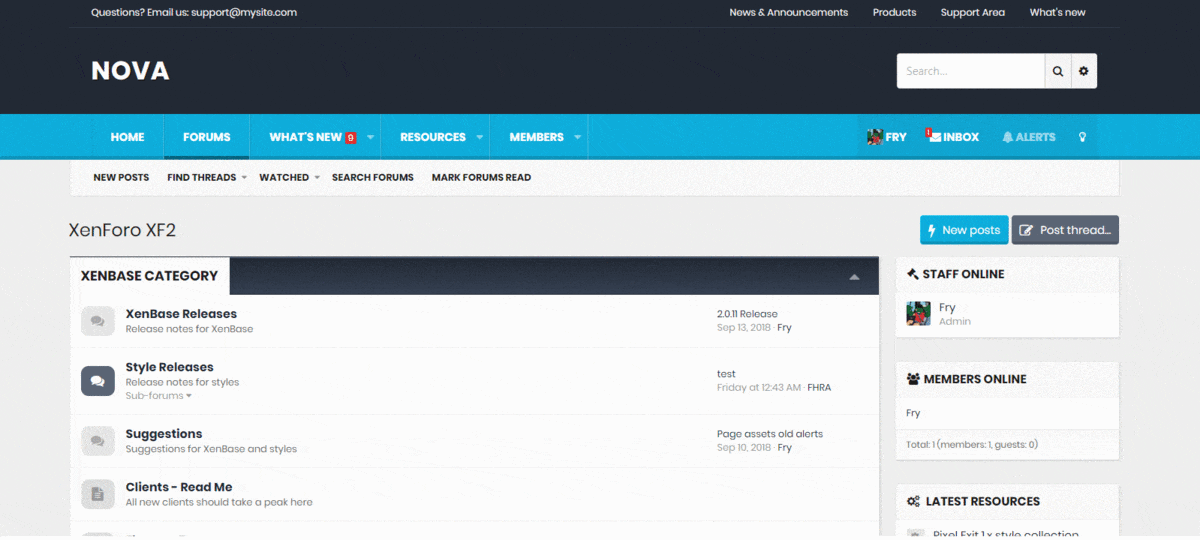Open News & Announcements link
1200x540 pixels.
[x=789, y=13]
